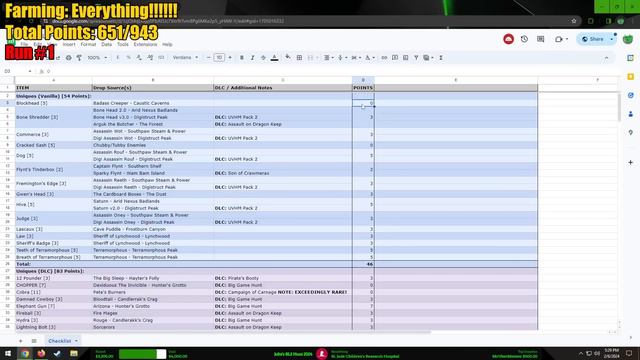Get add-ons with side panel plus
Image resolution: width=640 pixels, height=360 pixels.
631,162
